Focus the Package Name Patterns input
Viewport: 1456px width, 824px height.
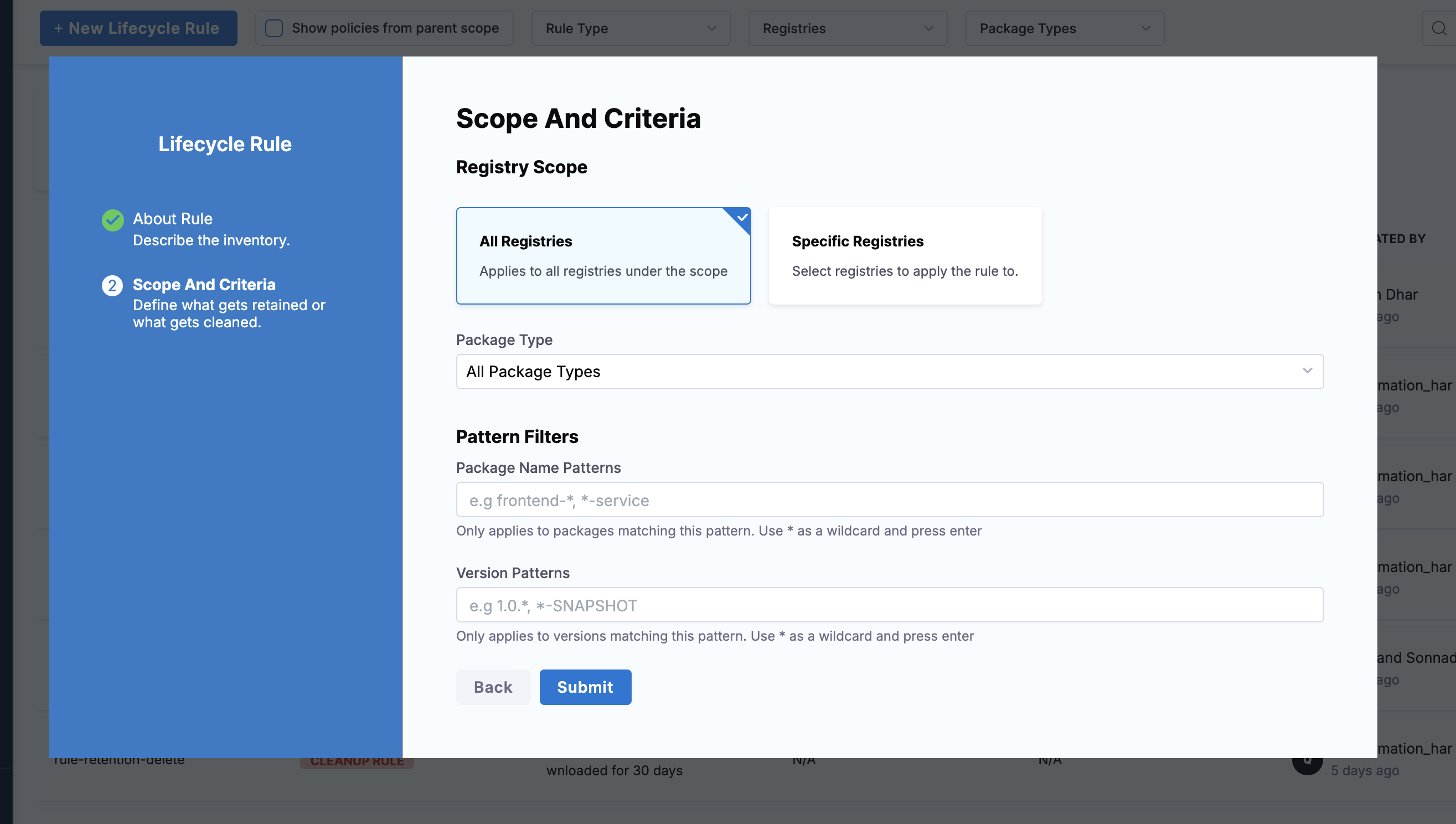click(x=889, y=499)
